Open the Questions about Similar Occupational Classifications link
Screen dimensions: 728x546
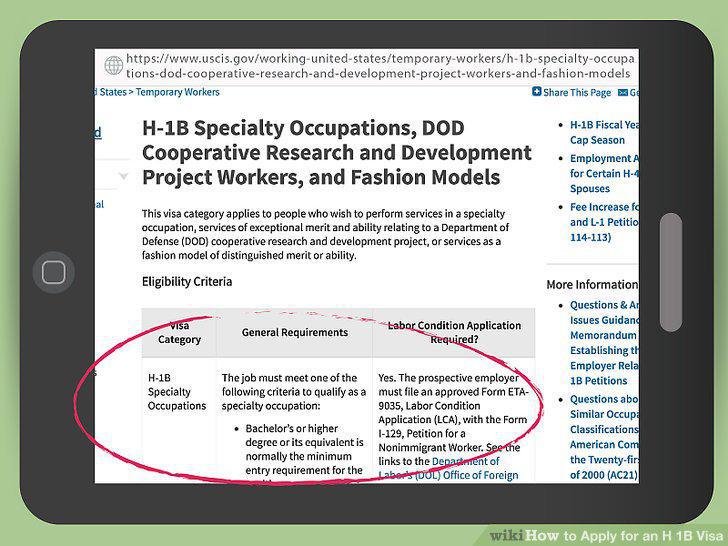(x=604, y=437)
